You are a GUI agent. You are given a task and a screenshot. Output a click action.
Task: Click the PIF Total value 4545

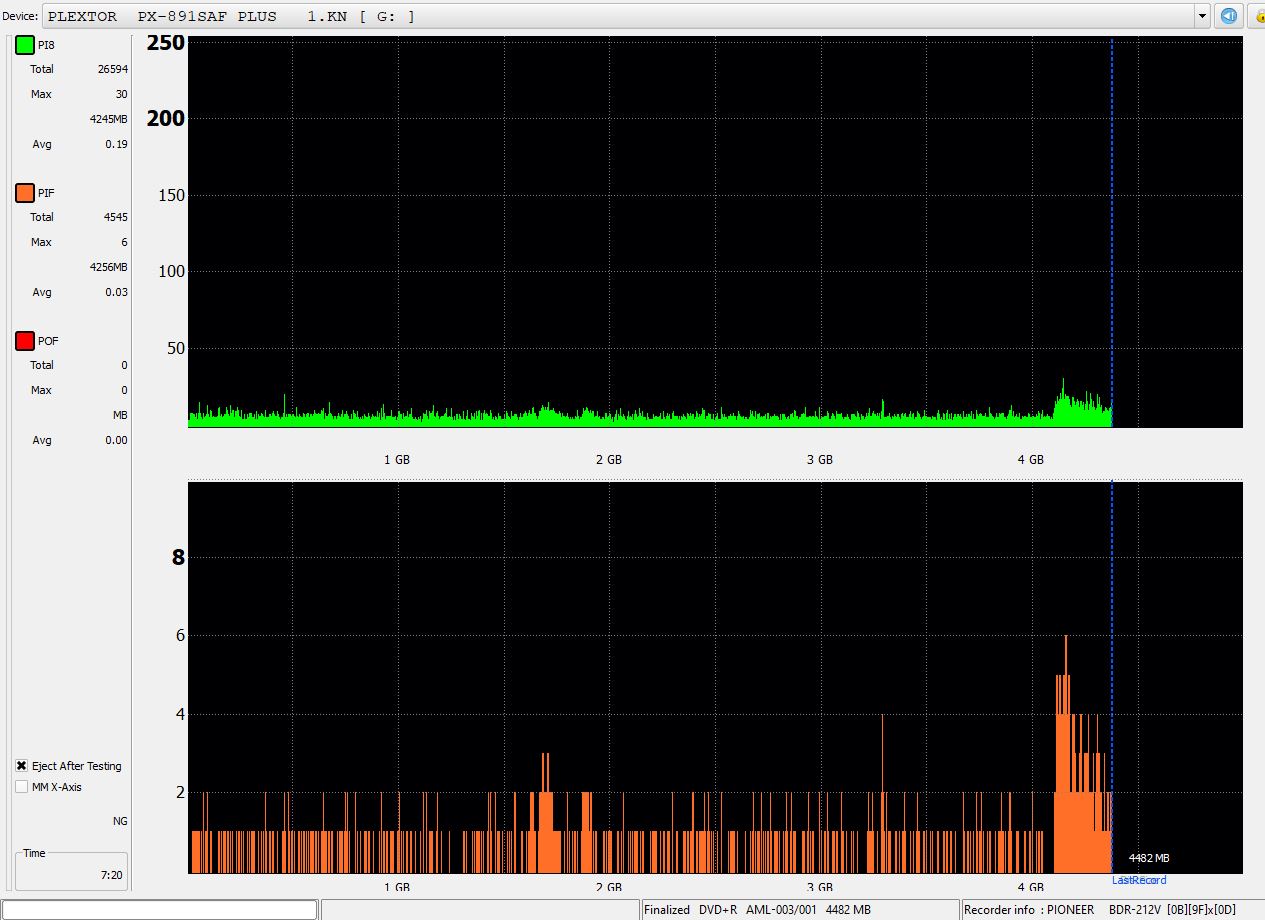point(114,217)
